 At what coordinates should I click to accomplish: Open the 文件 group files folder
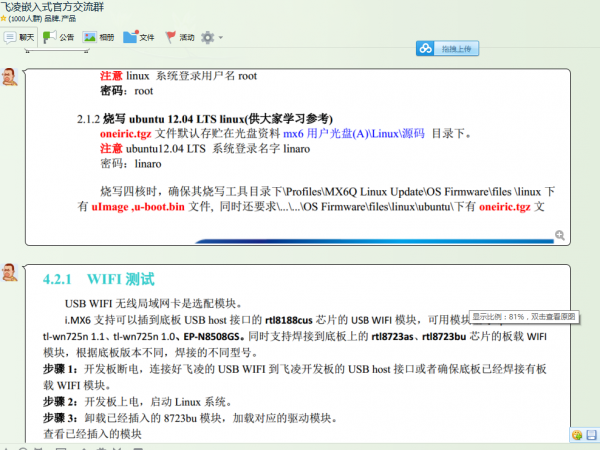tap(138, 37)
